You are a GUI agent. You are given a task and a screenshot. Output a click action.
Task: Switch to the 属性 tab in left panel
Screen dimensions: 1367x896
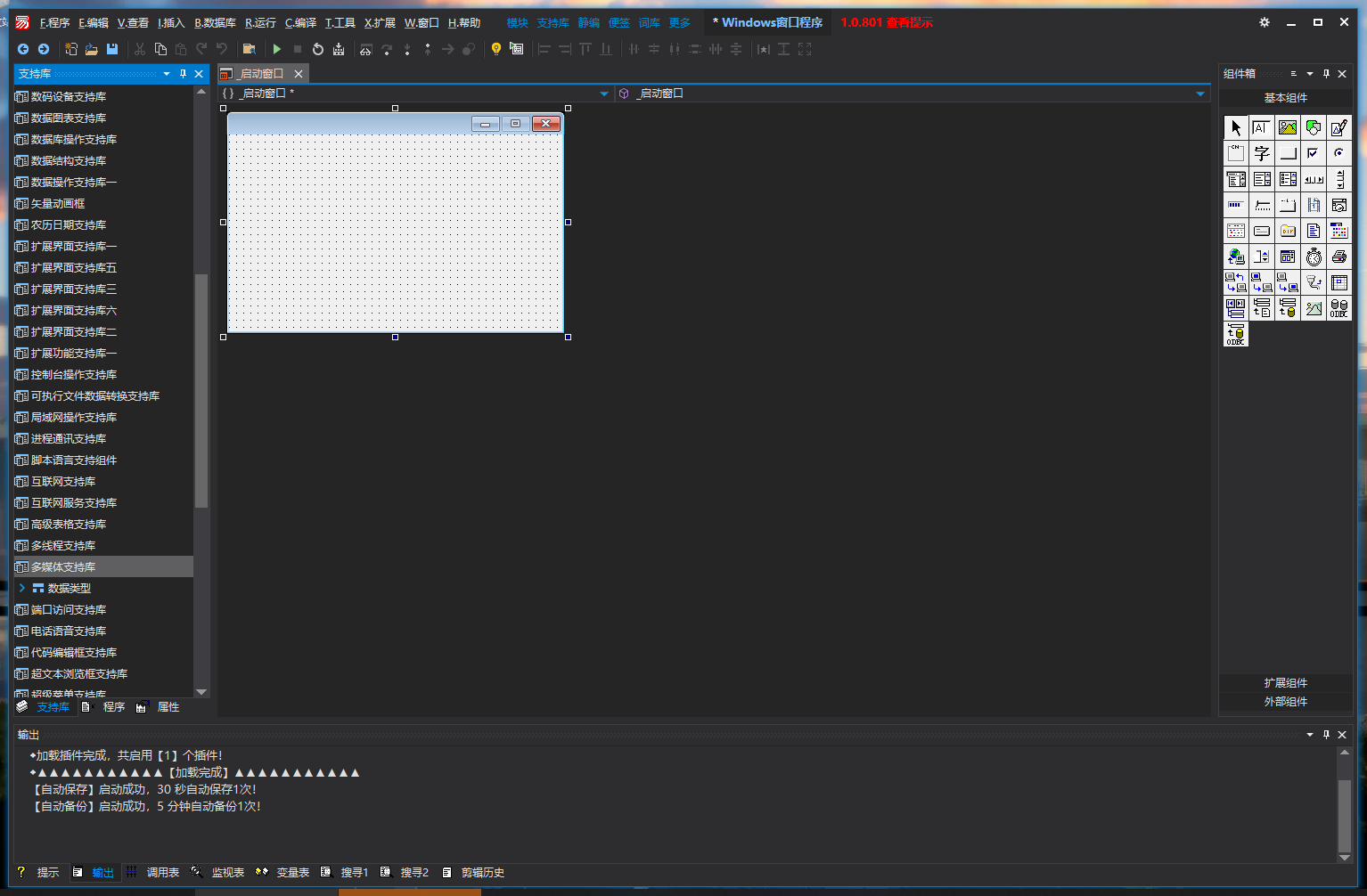(159, 707)
